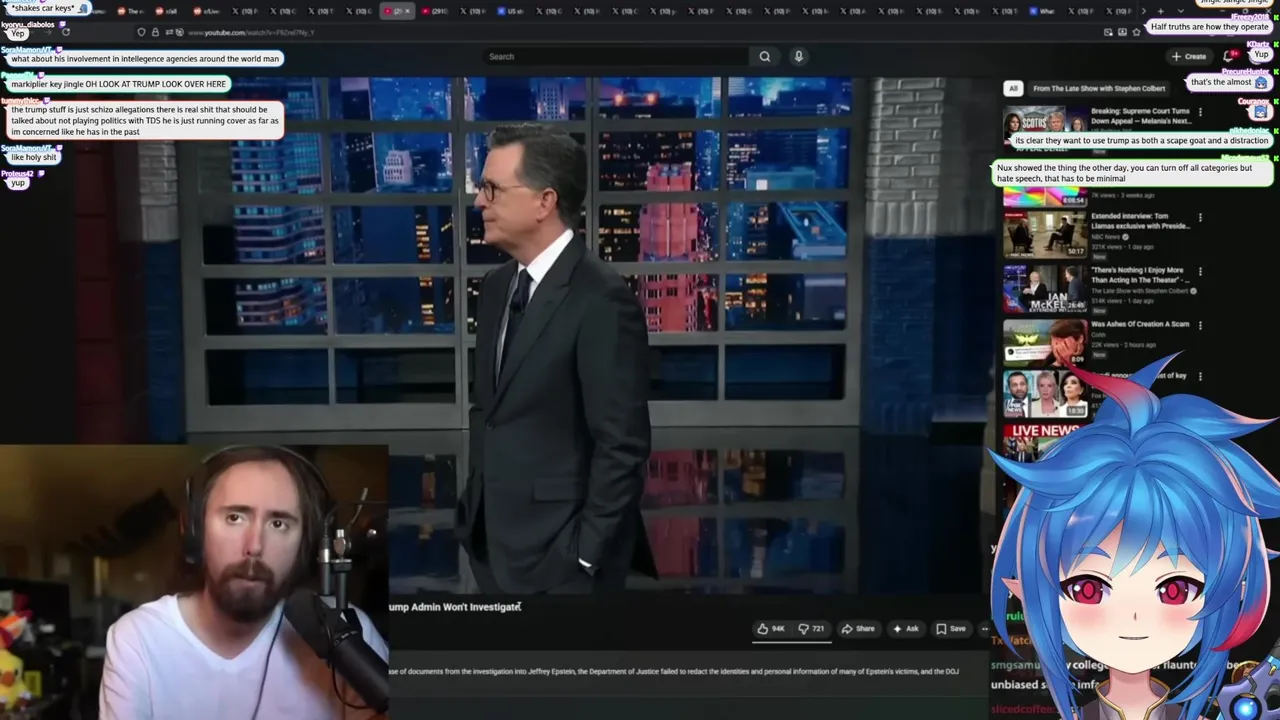Click the YouTube address bar URL
Image resolution: width=1280 pixels, height=720 pixels.
pyautogui.click(x=251, y=32)
